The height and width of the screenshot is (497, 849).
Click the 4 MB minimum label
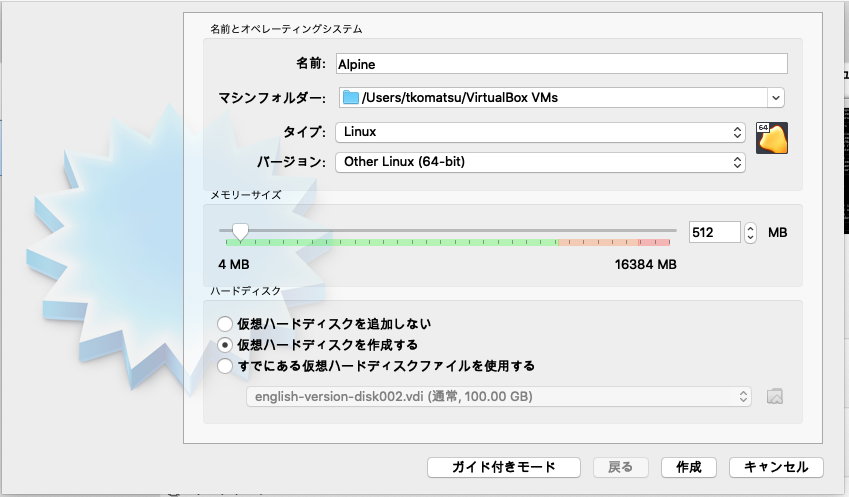(x=234, y=265)
